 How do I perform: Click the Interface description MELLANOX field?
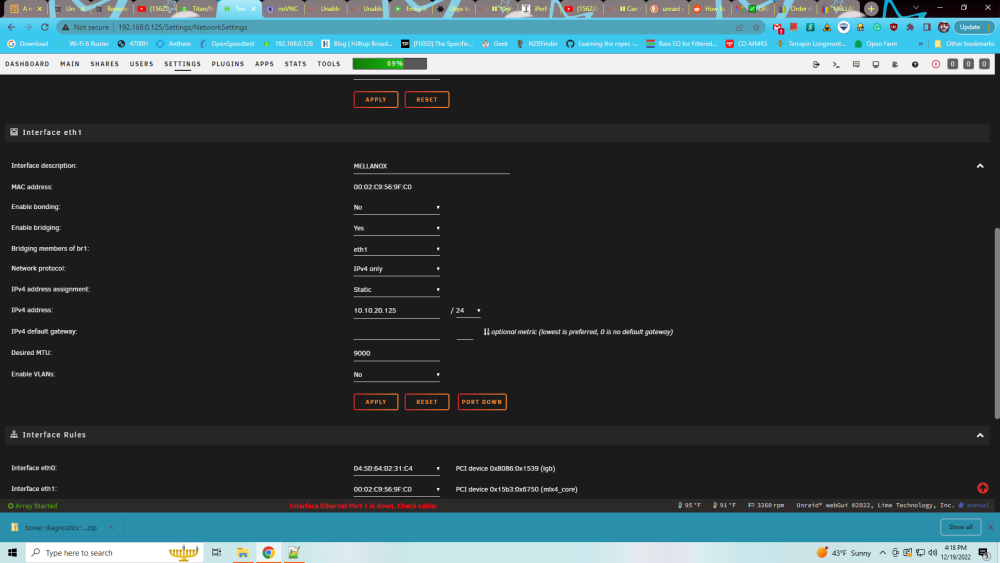431,166
